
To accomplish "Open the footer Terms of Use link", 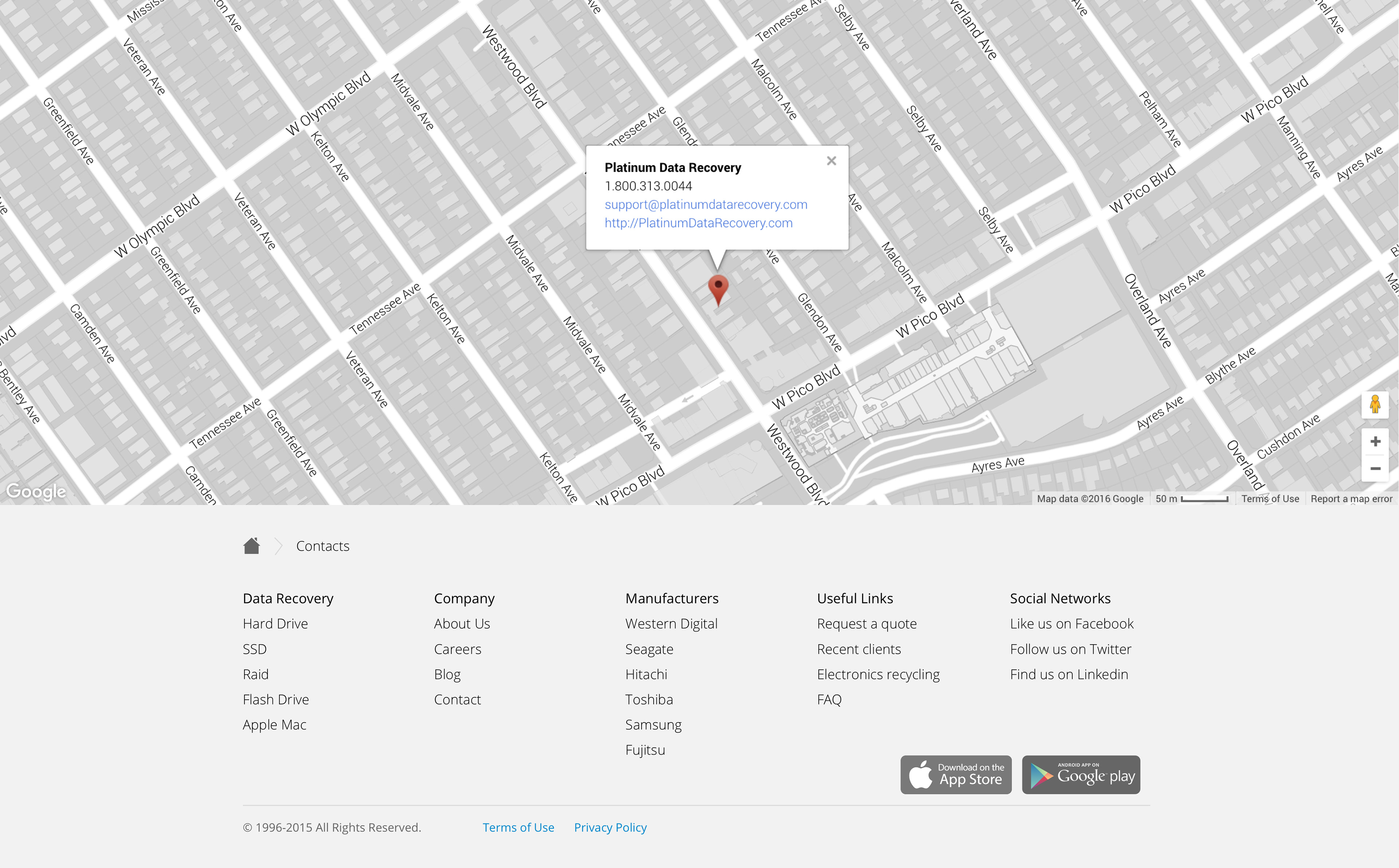I will pyautogui.click(x=518, y=827).
